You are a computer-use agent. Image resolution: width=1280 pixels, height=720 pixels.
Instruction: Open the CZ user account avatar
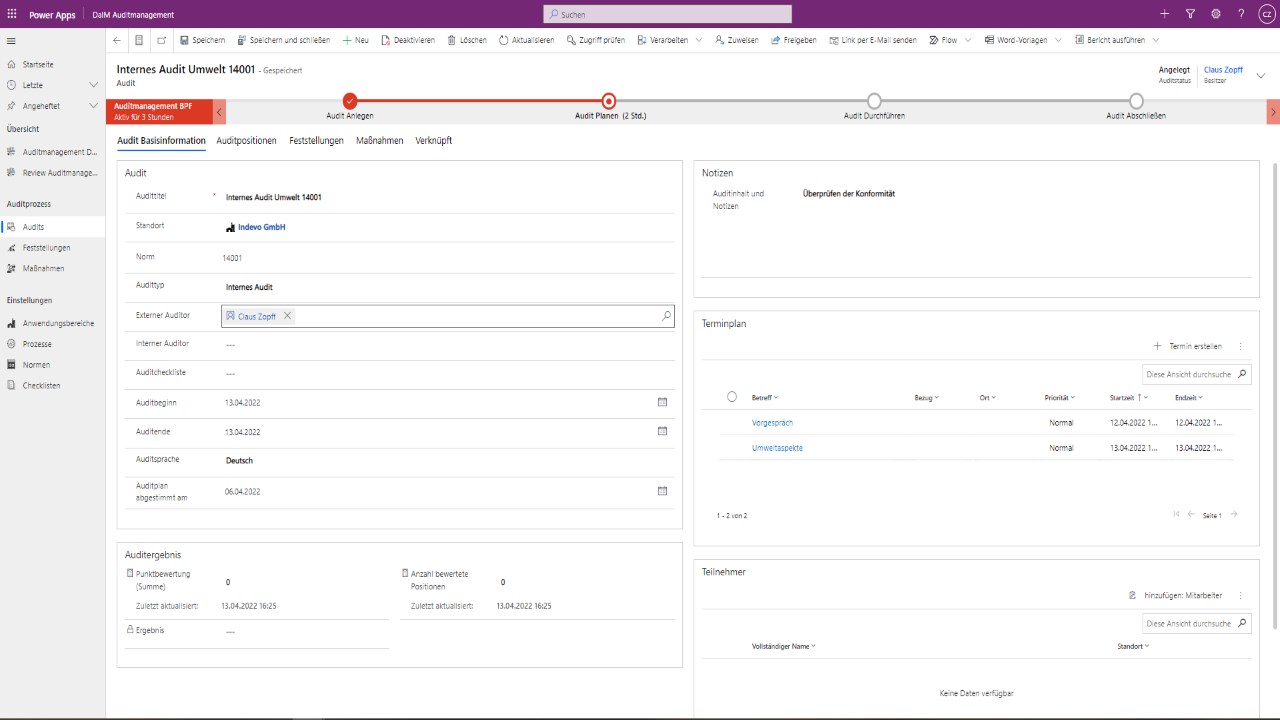click(x=1266, y=14)
